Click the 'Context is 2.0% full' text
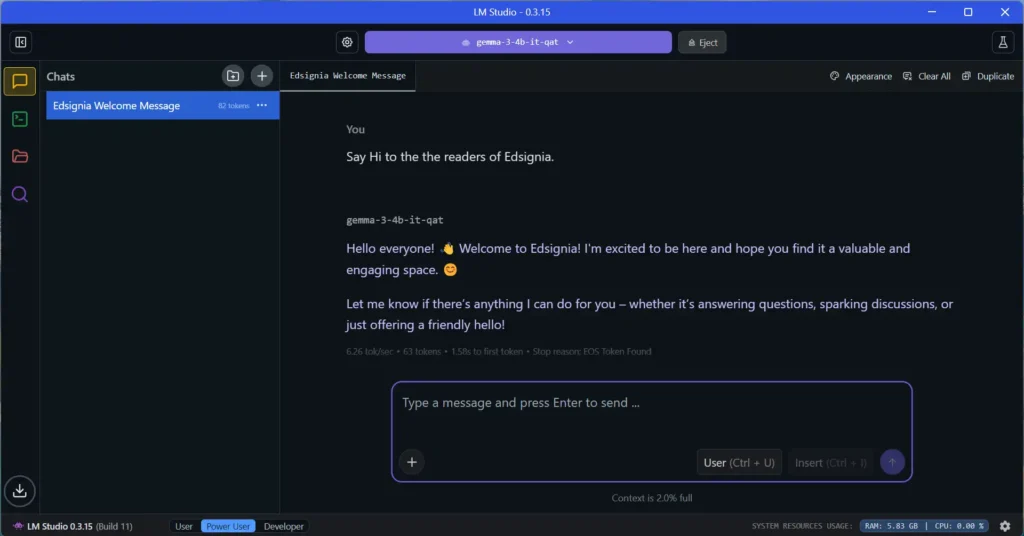The width and height of the screenshot is (1024, 536). coord(652,498)
